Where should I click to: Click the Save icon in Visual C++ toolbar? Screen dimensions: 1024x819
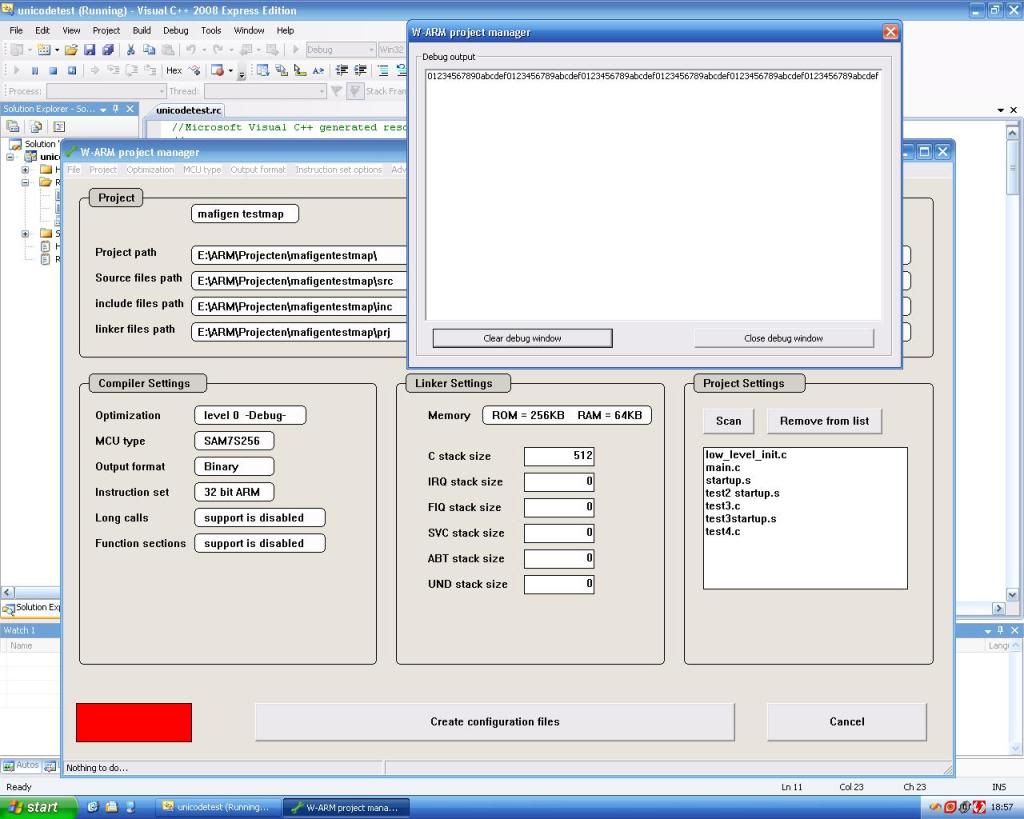pyautogui.click(x=89, y=50)
